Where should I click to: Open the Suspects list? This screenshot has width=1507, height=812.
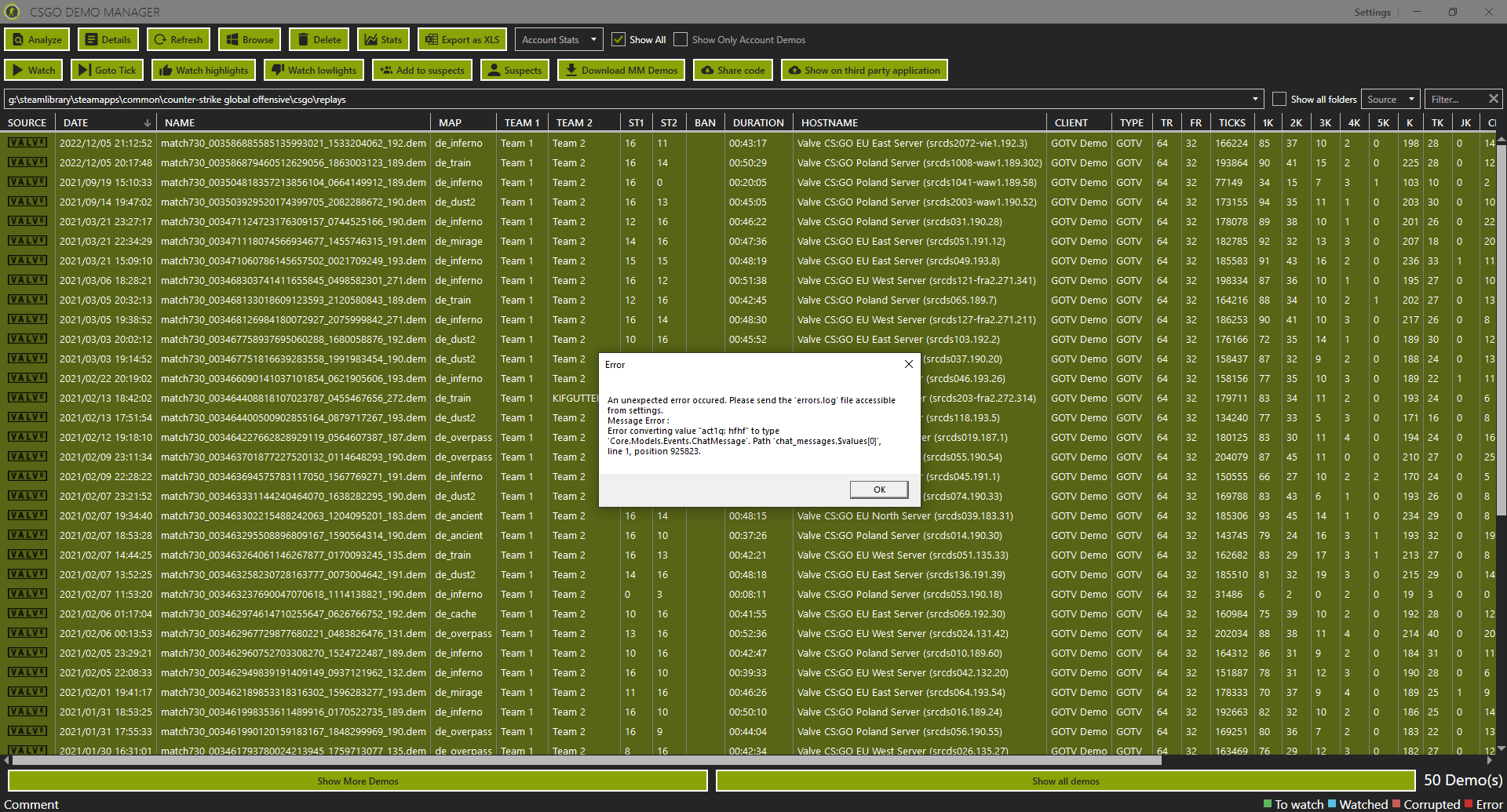pos(514,70)
